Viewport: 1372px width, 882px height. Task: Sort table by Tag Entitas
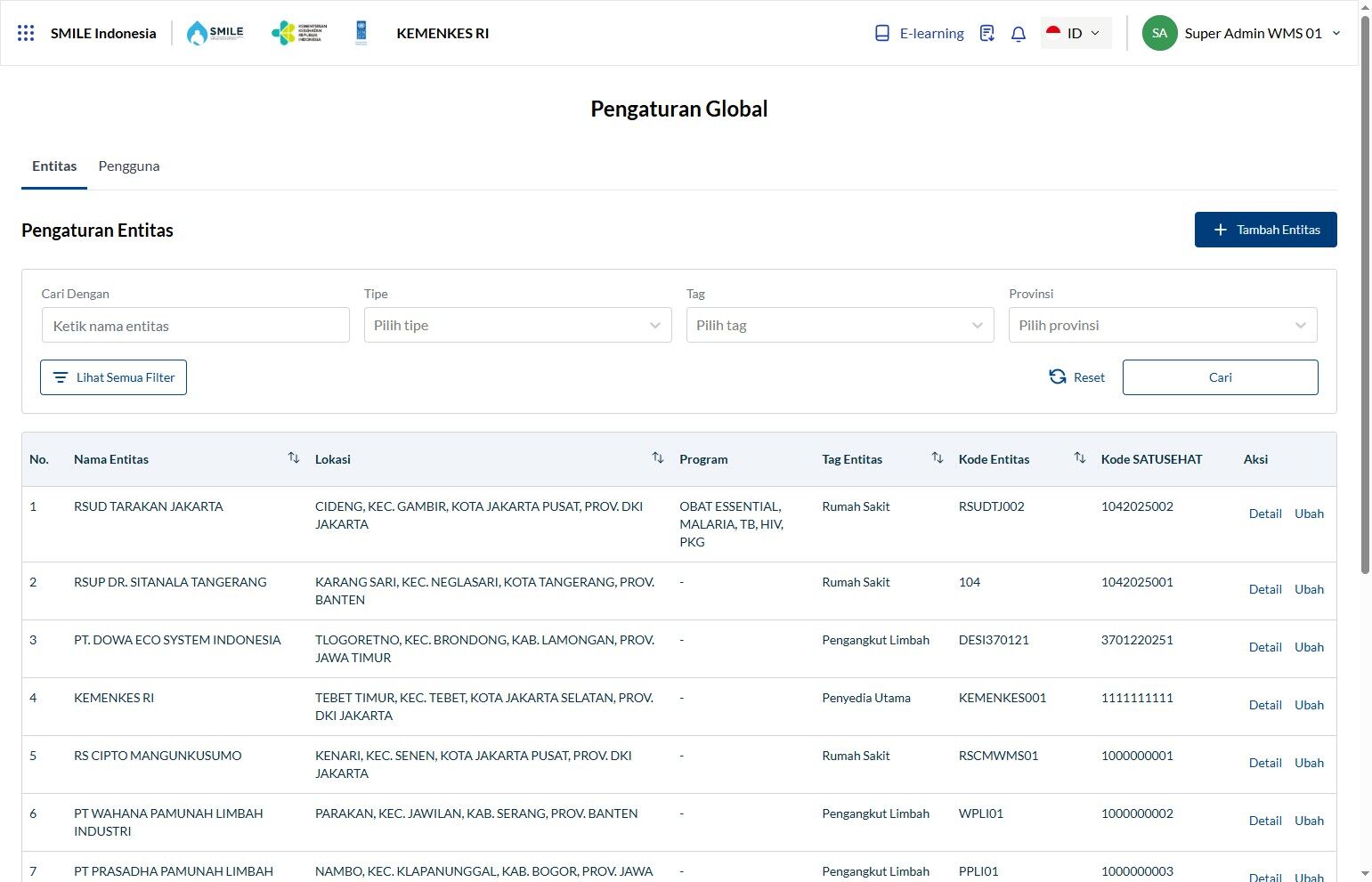point(938,457)
